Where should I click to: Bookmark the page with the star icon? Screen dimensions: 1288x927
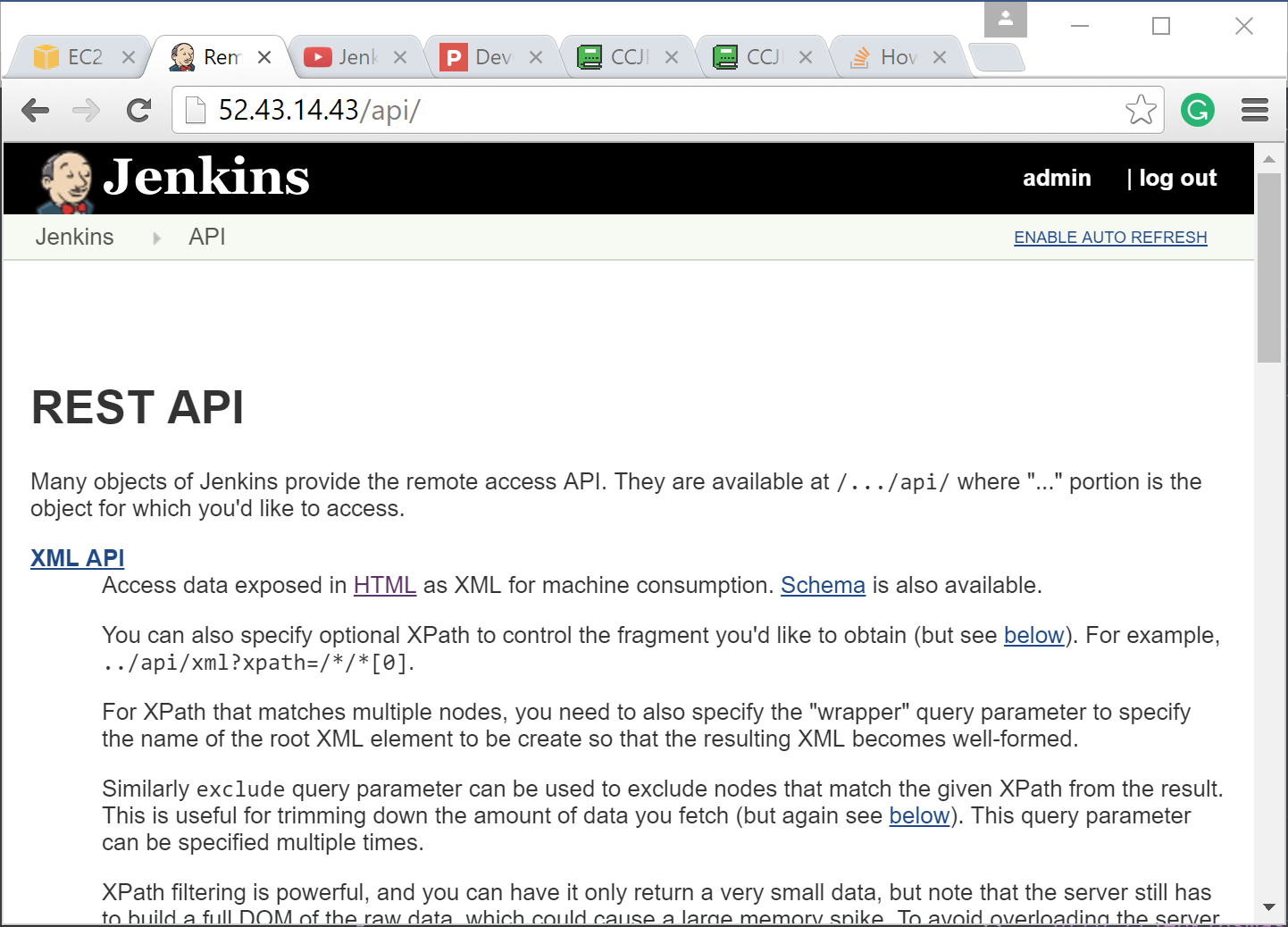[1141, 110]
